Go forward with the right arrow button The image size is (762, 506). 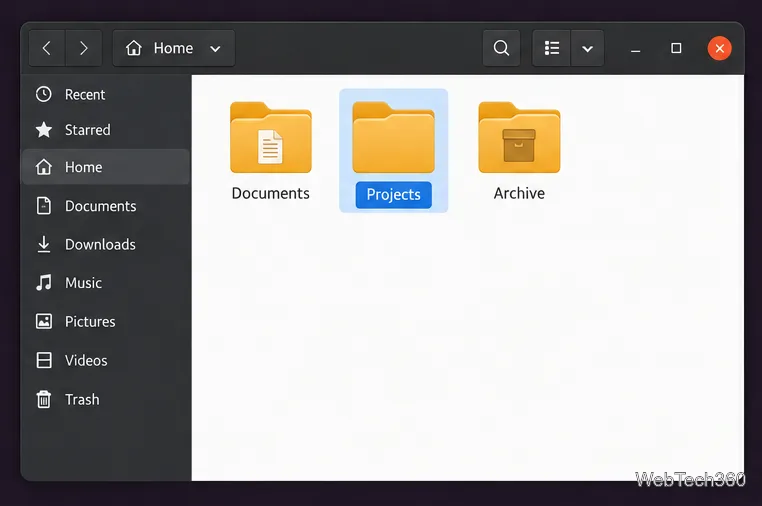[x=84, y=48]
